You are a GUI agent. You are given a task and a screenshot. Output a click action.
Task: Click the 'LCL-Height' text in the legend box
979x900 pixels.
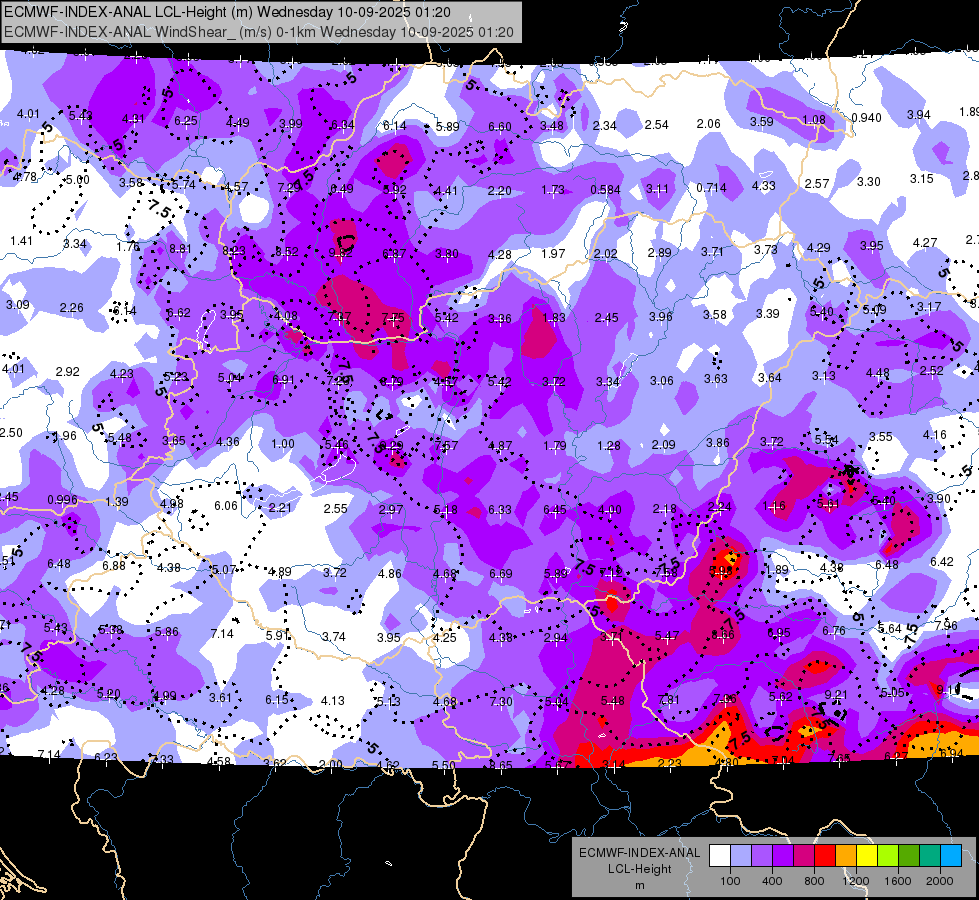pos(639,869)
